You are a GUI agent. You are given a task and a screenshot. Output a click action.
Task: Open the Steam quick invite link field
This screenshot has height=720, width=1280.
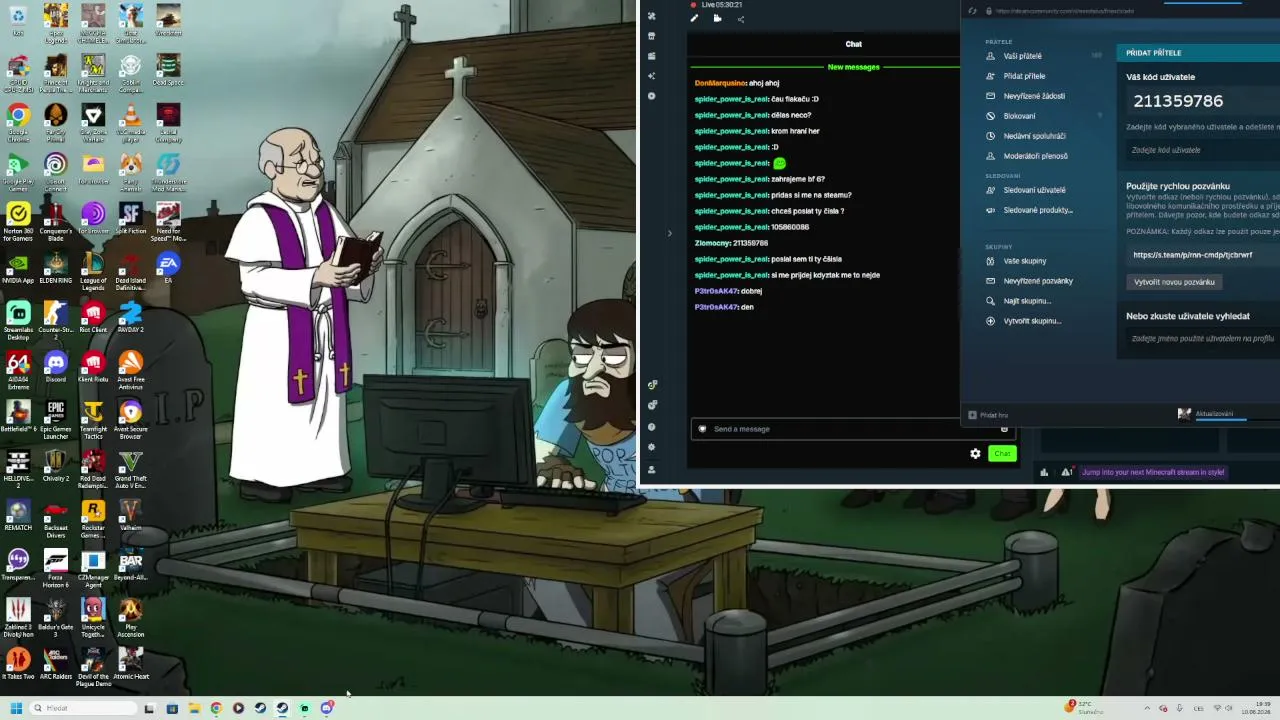pos(1203,255)
